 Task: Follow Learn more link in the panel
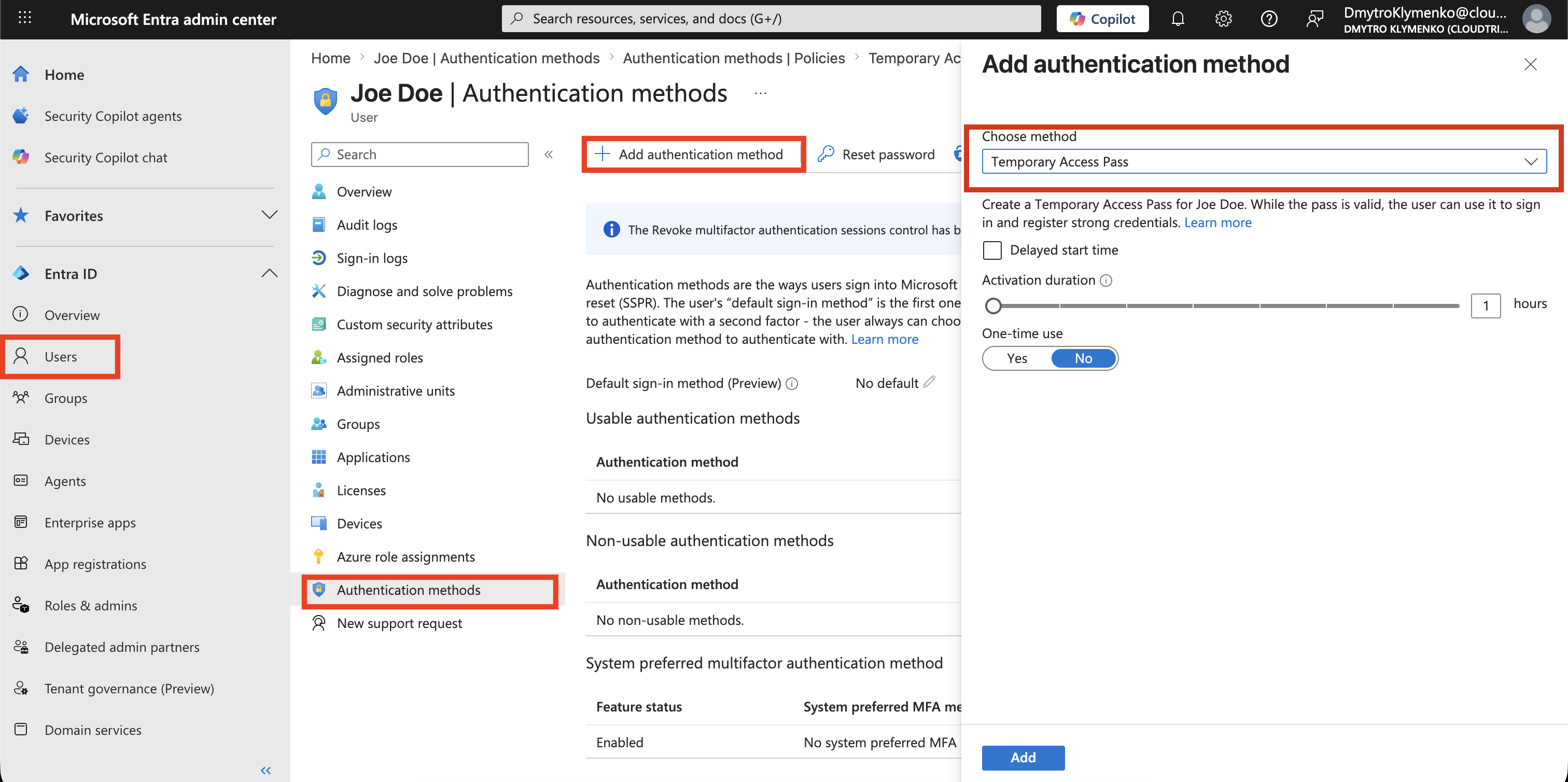1217,222
